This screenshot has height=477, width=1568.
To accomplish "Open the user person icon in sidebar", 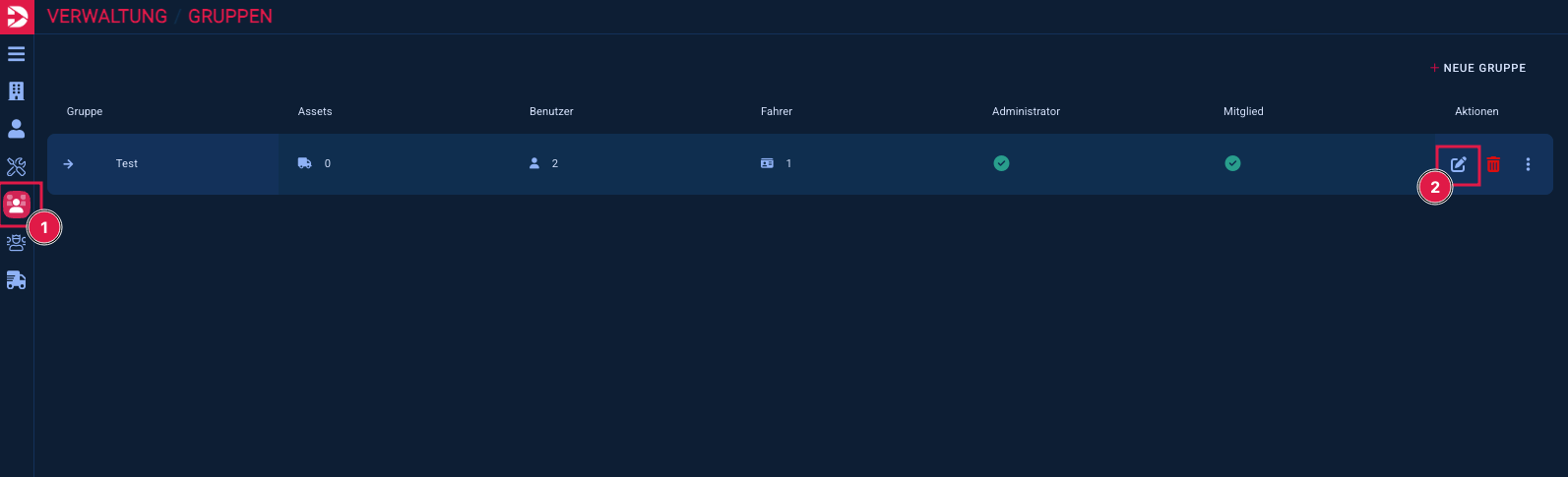I will click(x=17, y=129).
